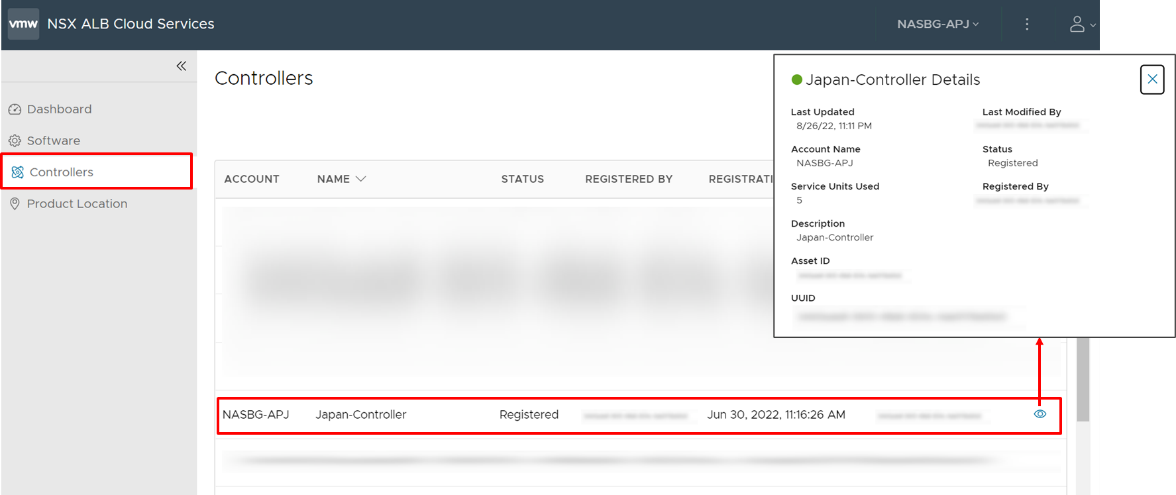The height and width of the screenshot is (495, 1176).
Task: Open the Software page
Action: click(x=53, y=141)
